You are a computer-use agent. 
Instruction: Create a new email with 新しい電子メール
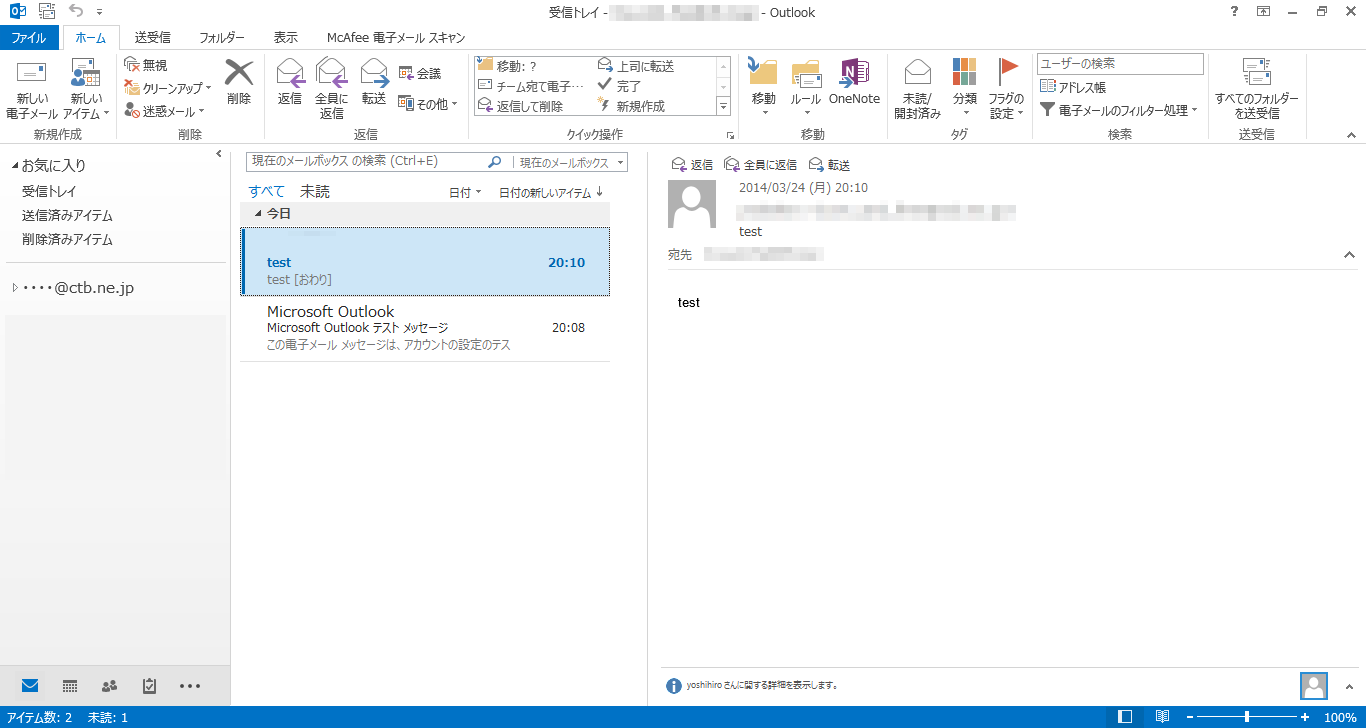pyautogui.click(x=32, y=90)
